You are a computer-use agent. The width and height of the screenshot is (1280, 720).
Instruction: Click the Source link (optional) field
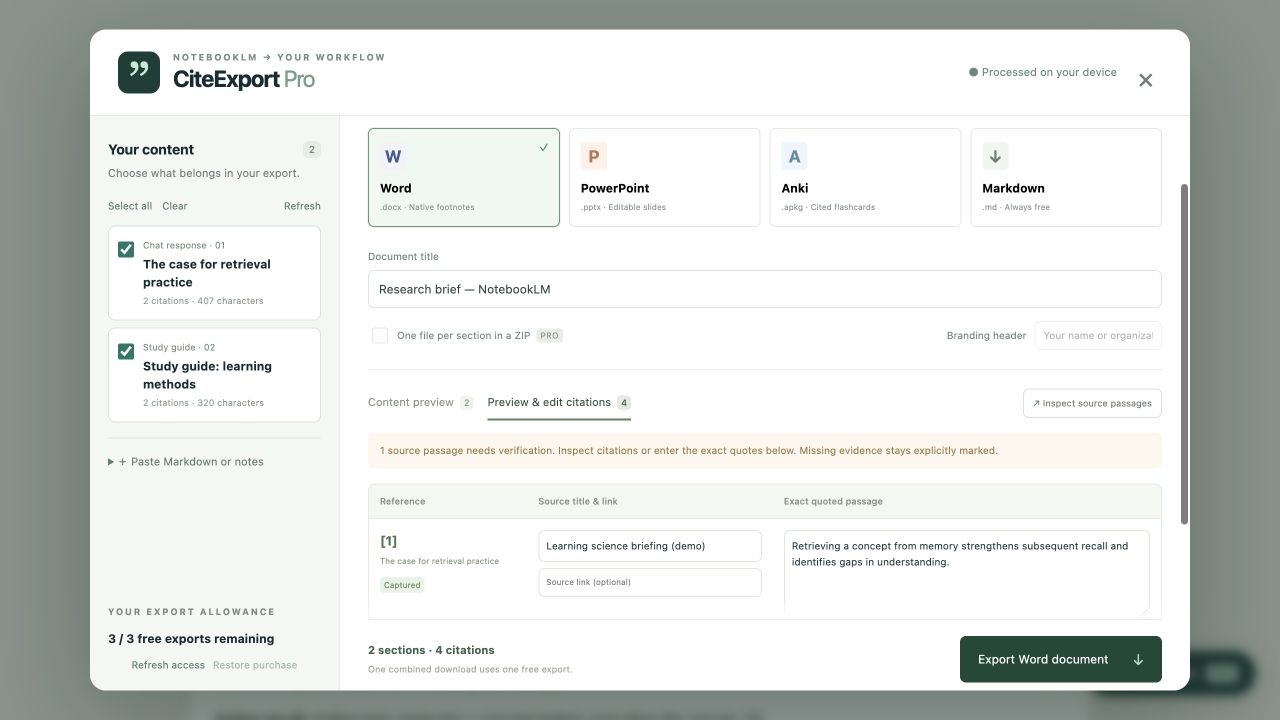pos(650,582)
